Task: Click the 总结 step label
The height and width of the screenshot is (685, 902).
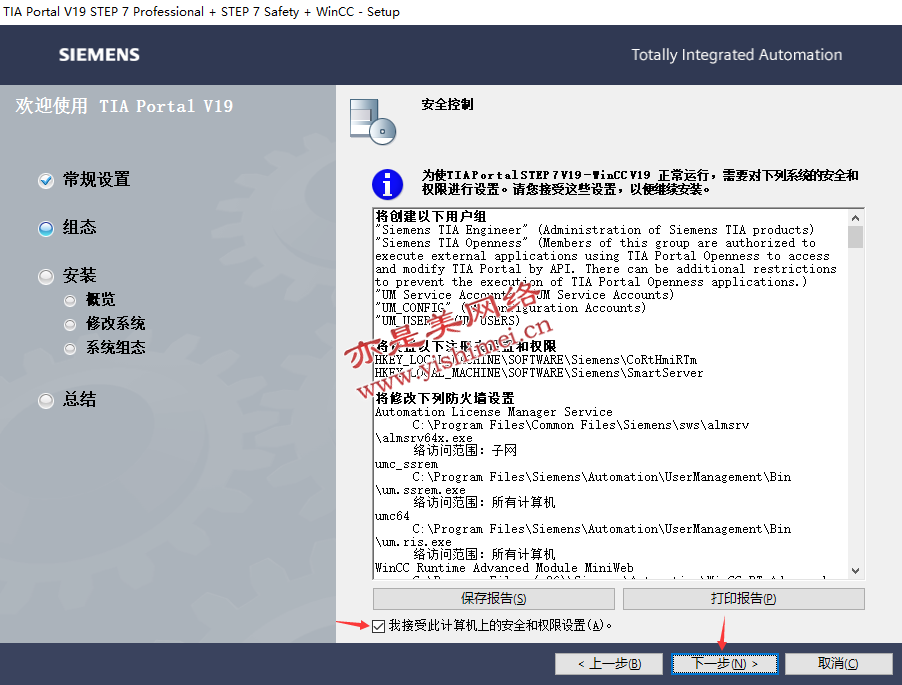Action: [79, 399]
